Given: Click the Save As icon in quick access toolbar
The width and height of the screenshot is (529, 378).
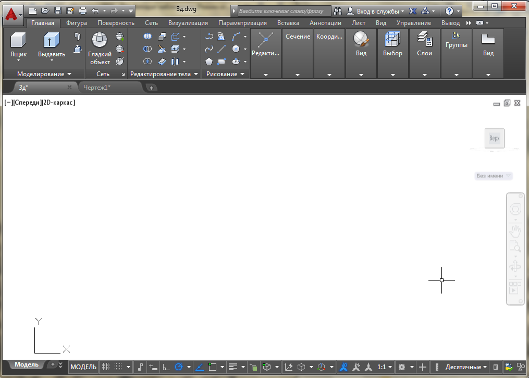Looking at the screenshot, I should (70, 11).
